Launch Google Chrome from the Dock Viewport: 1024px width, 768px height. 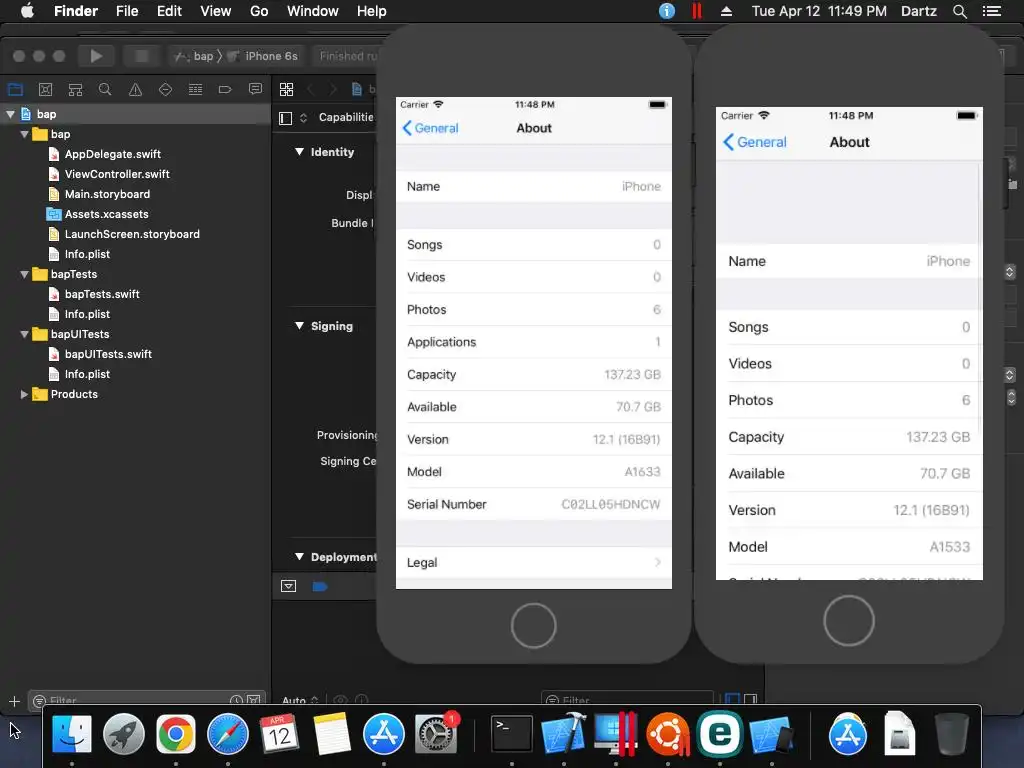coord(176,734)
